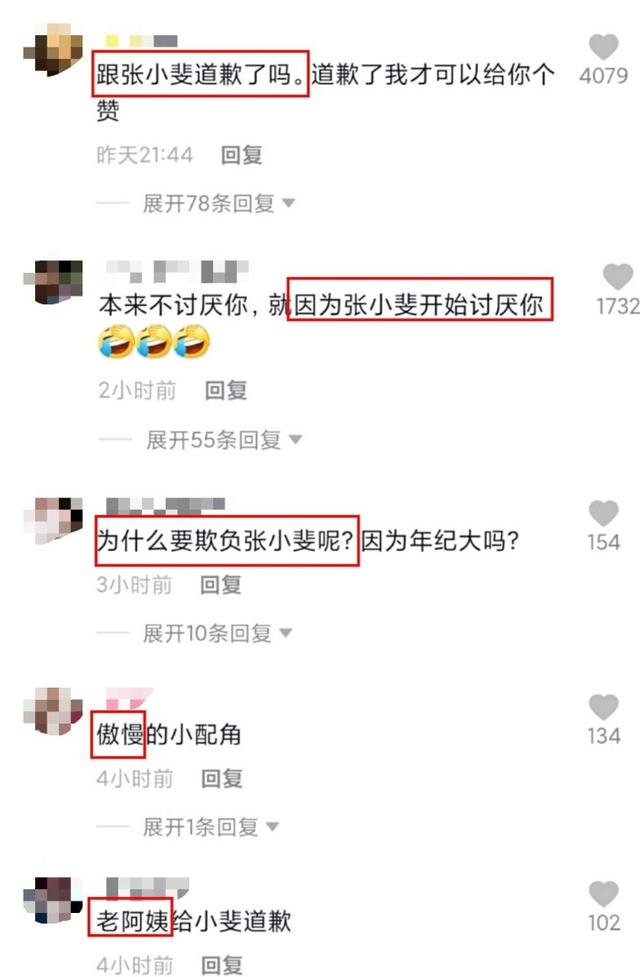Open avatar of the 傲慢的小配角 commenter
Screen dimensions: 640x977
53,712
